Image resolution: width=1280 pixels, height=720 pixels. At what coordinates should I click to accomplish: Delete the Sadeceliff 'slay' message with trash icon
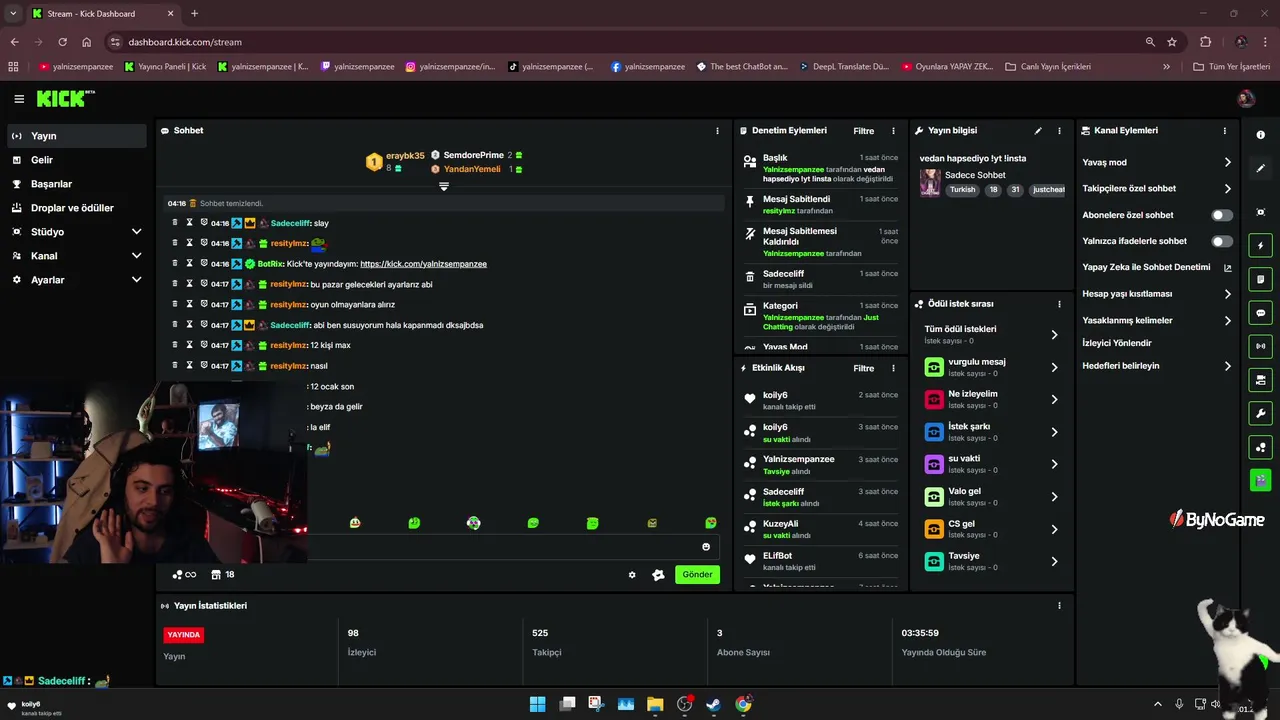click(x=175, y=223)
